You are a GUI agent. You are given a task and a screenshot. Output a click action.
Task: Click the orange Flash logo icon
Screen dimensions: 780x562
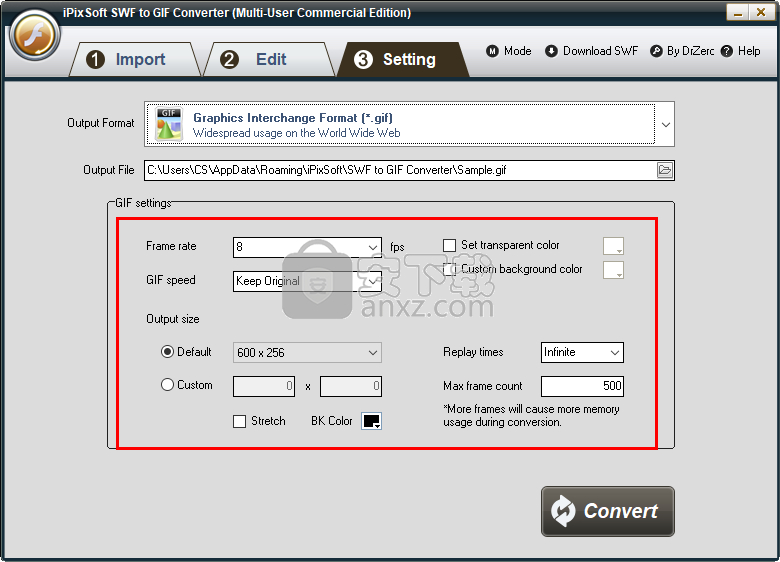tap(34, 36)
